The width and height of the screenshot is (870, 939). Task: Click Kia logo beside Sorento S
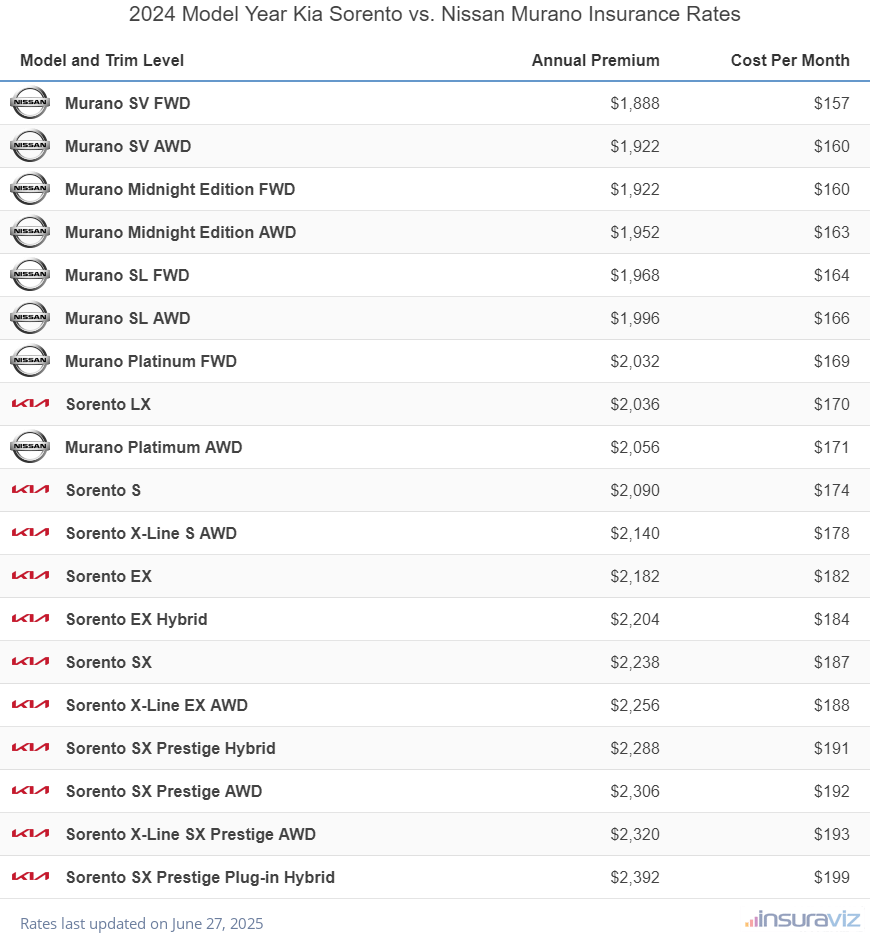coord(31,490)
